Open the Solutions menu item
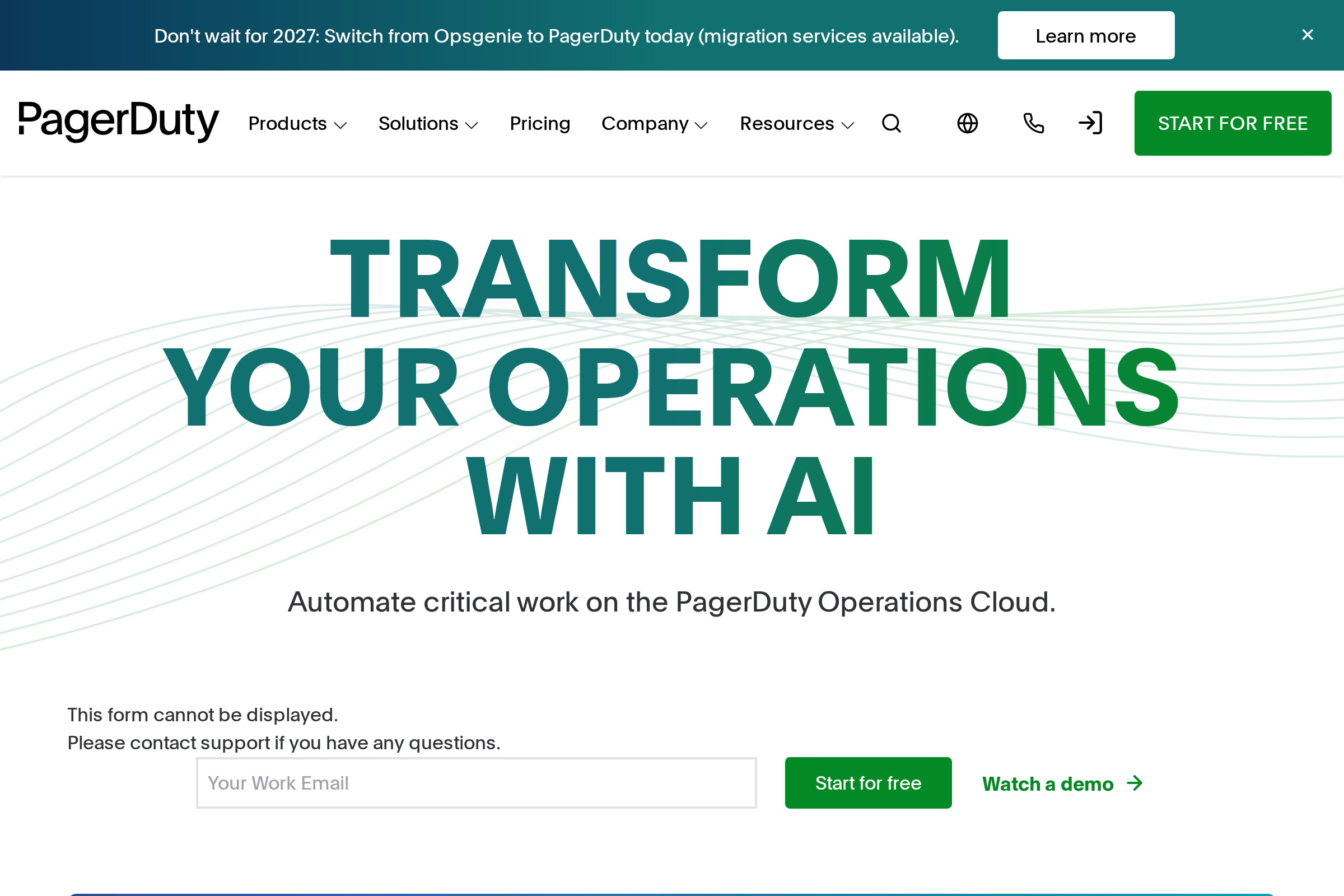Image resolution: width=1344 pixels, height=896 pixels. (x=419, y=123)
